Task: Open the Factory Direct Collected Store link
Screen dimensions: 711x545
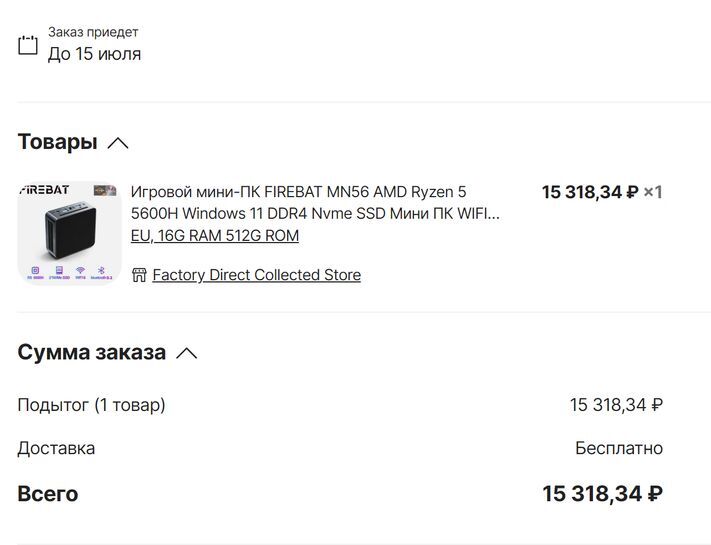Action: 256,275
